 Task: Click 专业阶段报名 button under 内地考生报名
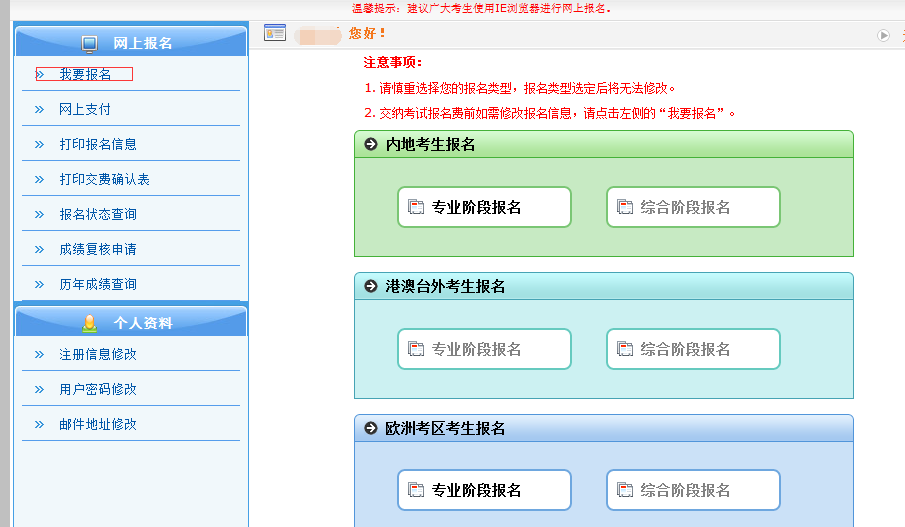point(484,208)
